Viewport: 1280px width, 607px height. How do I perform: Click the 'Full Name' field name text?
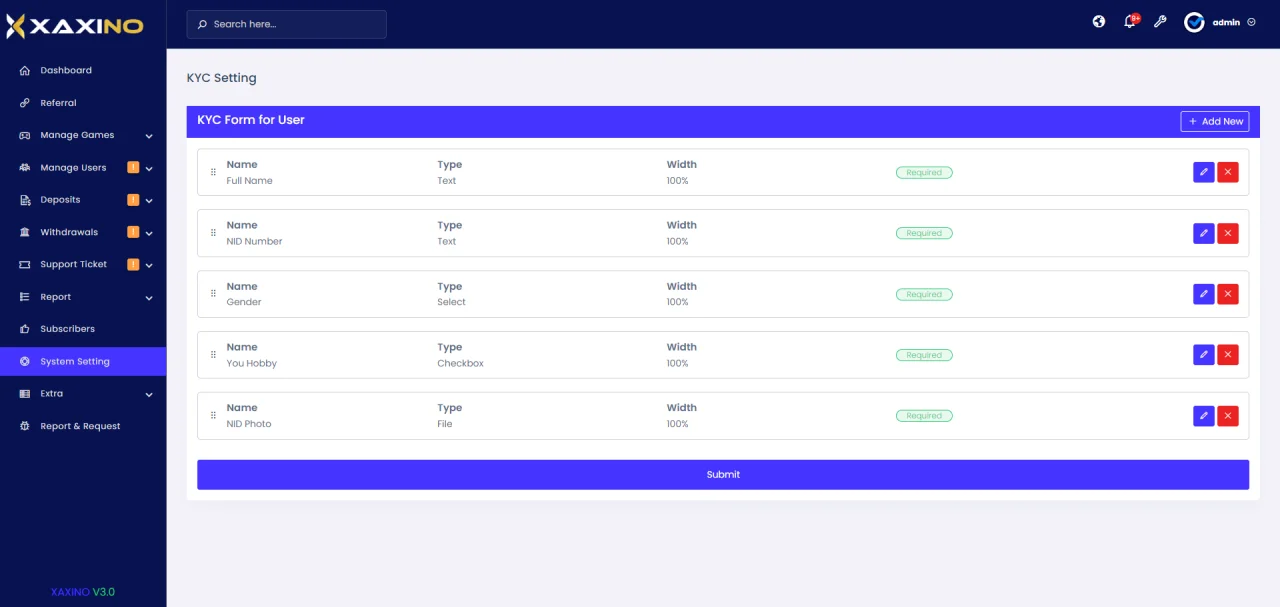pos(249,181)
